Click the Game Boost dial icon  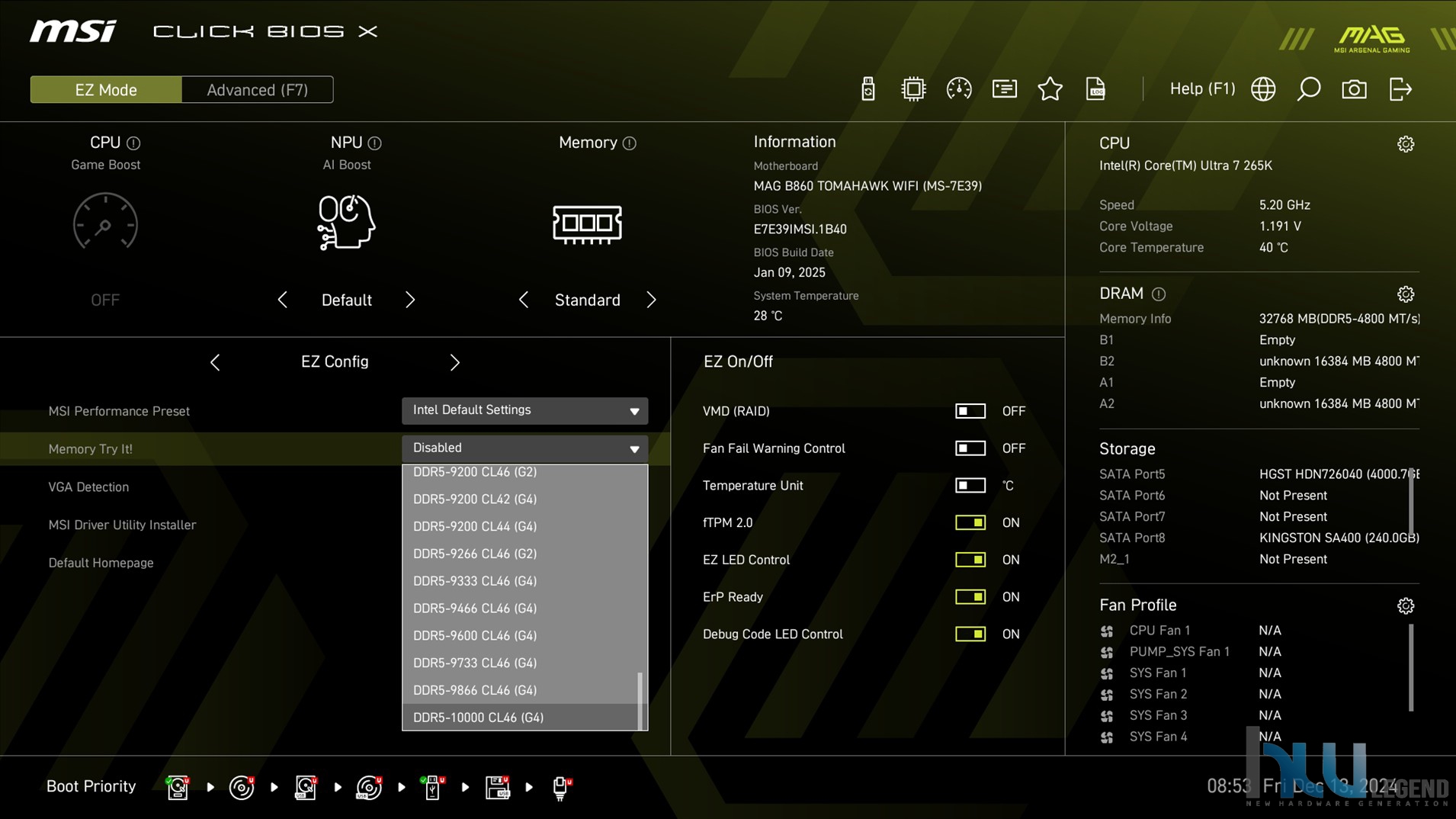[105, 222]
